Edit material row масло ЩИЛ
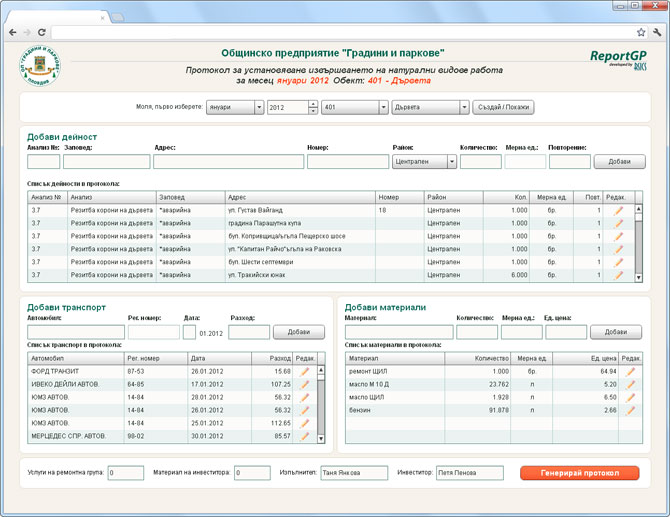Viewport: 670px width, 517px height. tap(631, 397)
